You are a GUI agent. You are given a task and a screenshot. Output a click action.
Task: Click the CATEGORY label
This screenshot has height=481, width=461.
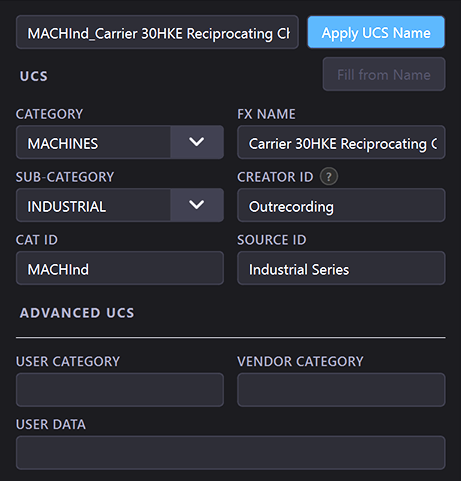click(x=49, y=114)
